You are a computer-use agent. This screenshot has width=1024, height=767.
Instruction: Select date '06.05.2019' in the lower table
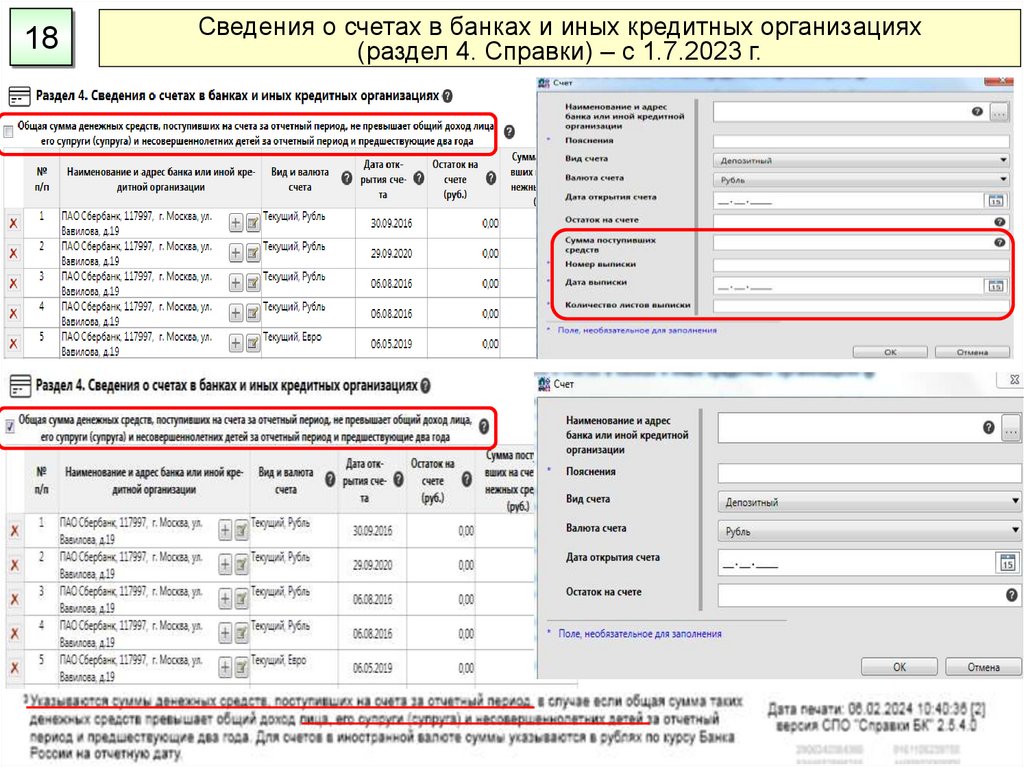click(372, 668)
